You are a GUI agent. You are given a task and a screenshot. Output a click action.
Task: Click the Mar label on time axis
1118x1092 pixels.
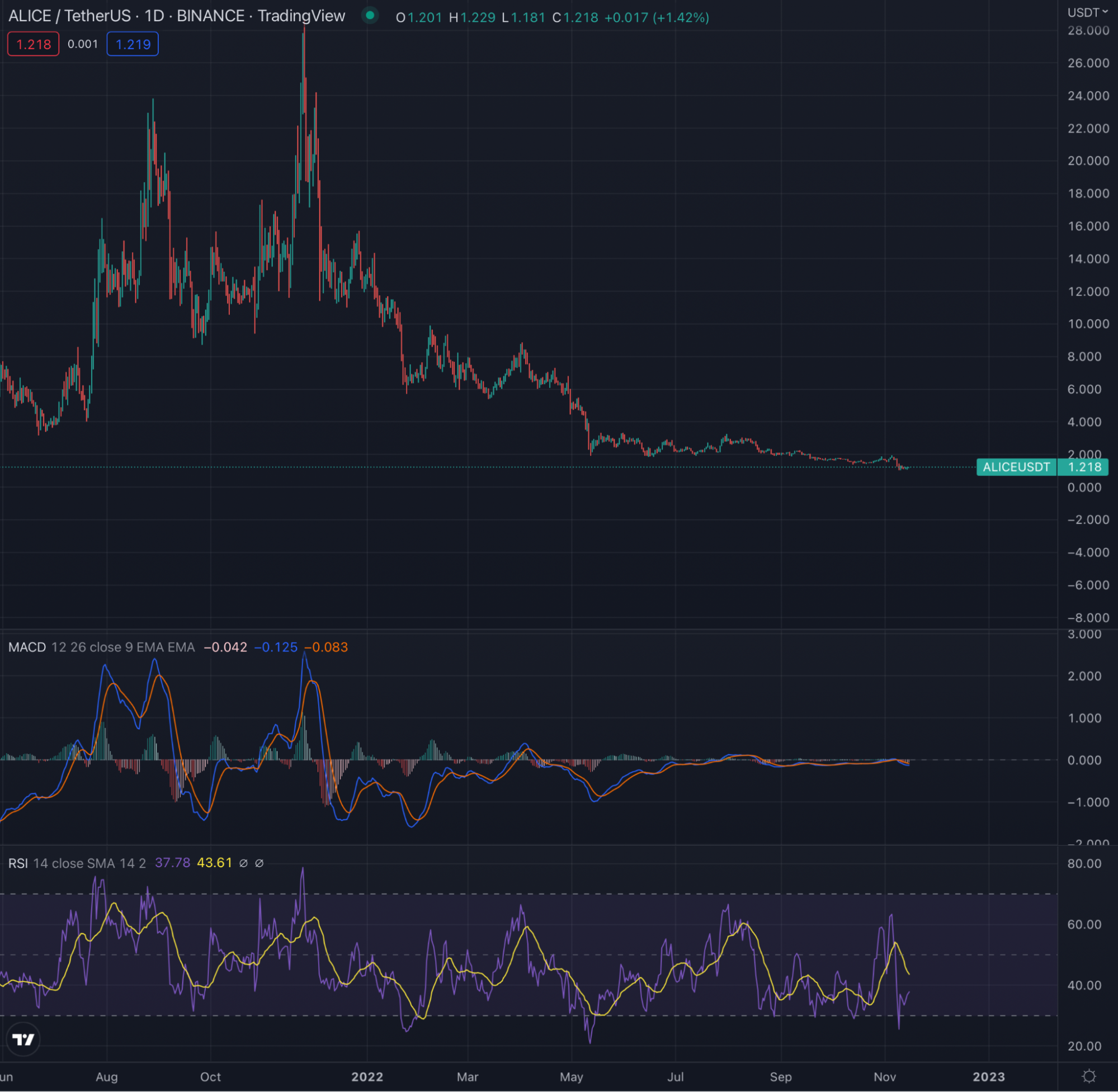pos(468,1076)
